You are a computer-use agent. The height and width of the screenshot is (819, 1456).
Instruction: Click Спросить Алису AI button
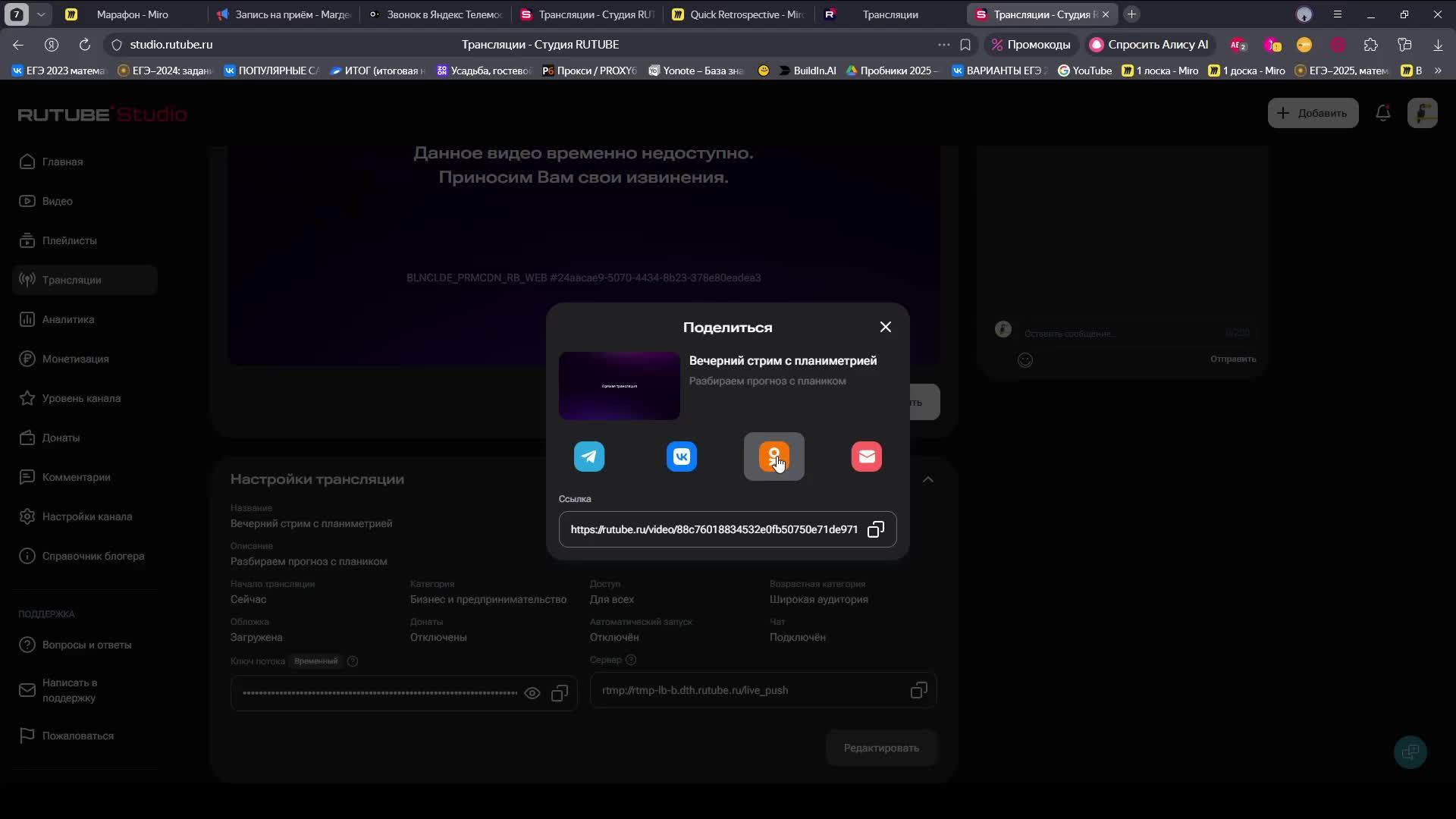pyautogui.click(x=1150, y=45)
